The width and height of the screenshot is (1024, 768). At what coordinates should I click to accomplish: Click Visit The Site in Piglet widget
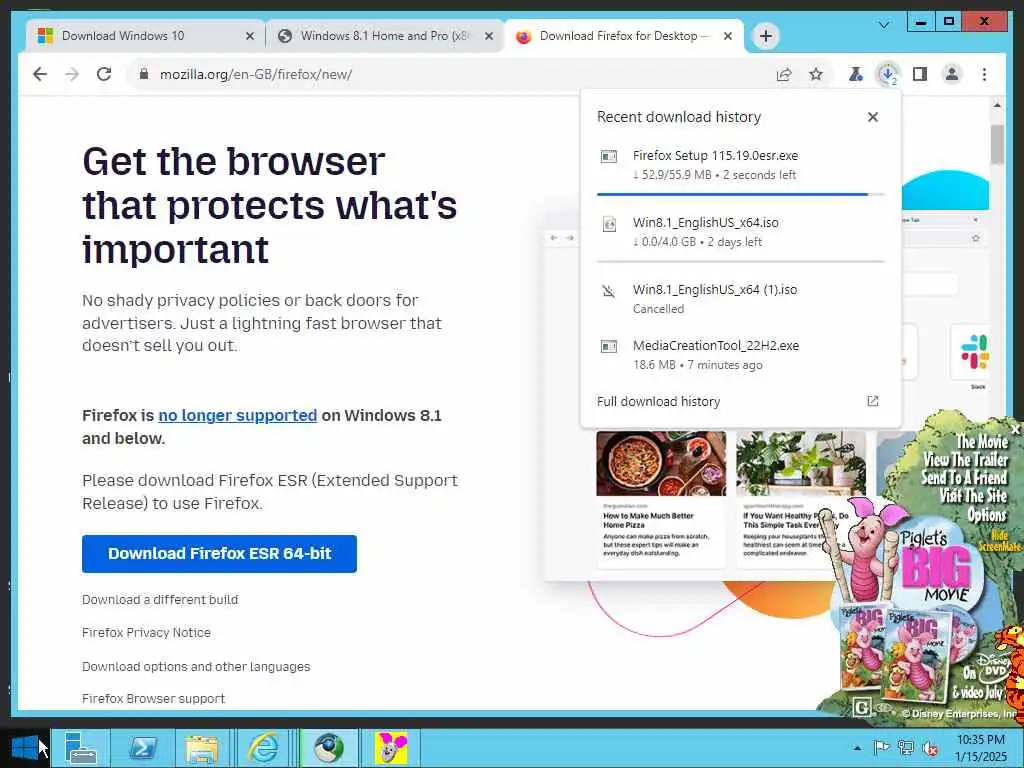973,496
